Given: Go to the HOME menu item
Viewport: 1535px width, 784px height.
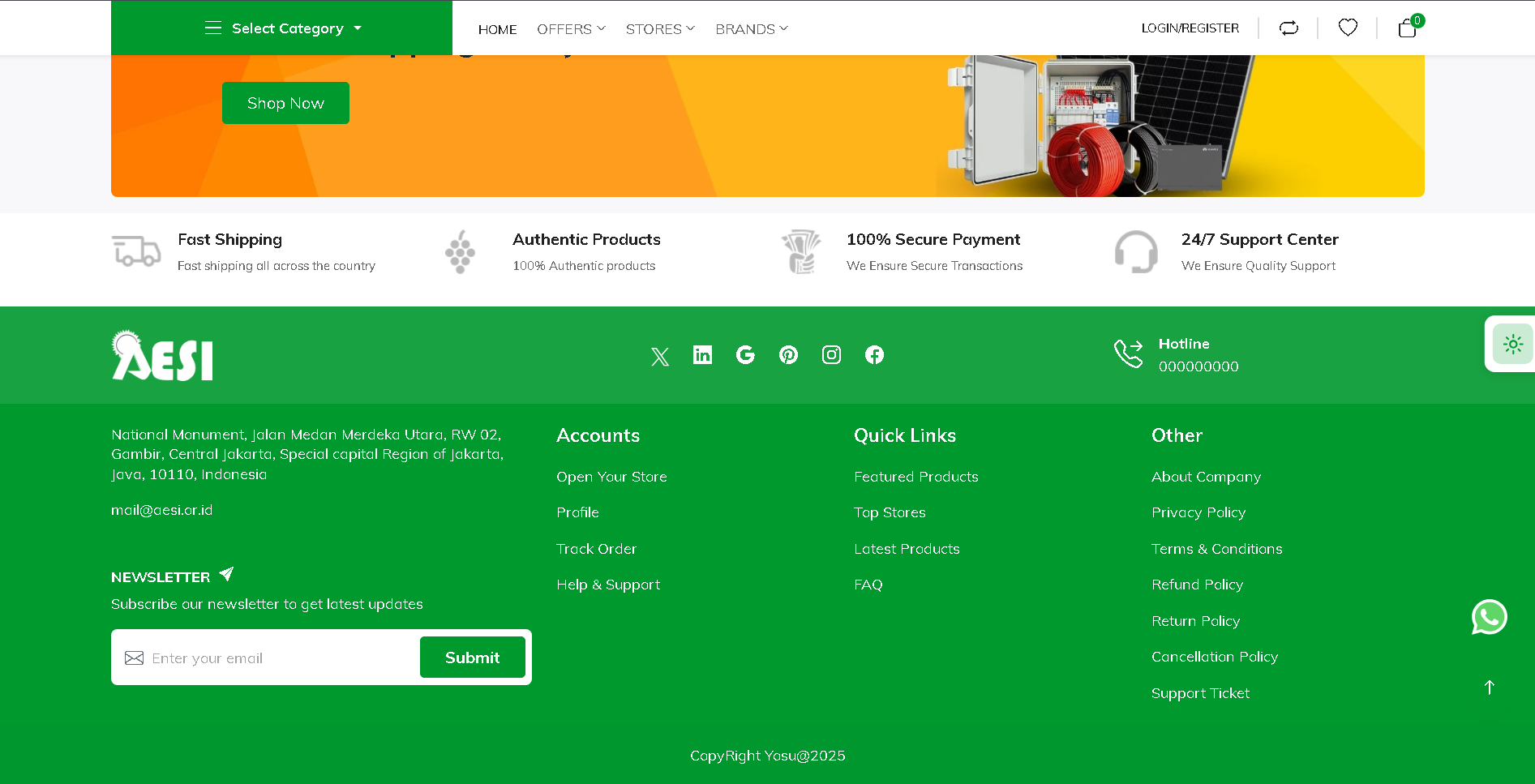Looking at the screenshot, I should pos(497,29).
